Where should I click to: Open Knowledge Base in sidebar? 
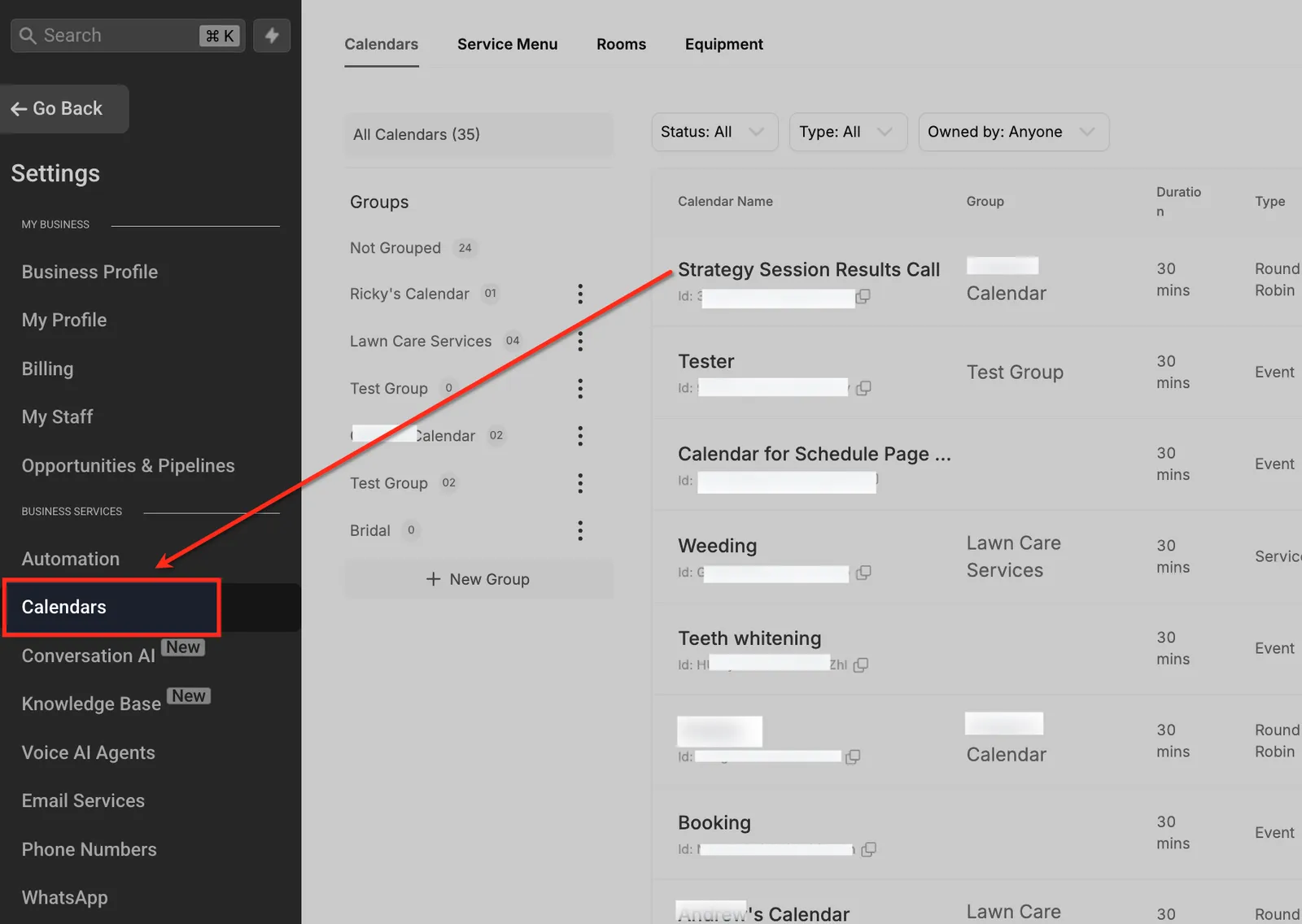pyautogui.click(x=91, y=704)
